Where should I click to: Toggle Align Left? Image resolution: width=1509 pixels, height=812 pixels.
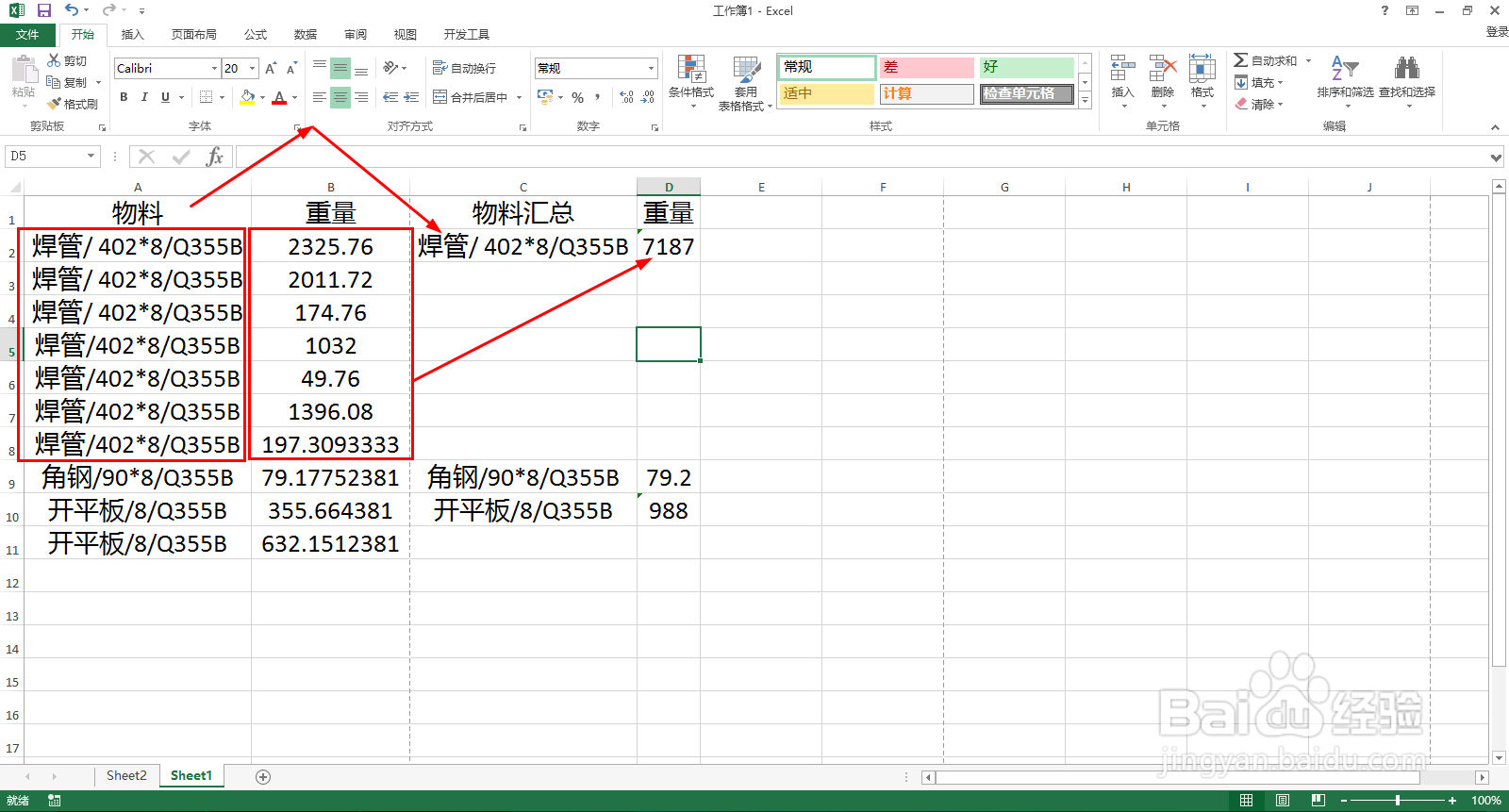point(320,97)
